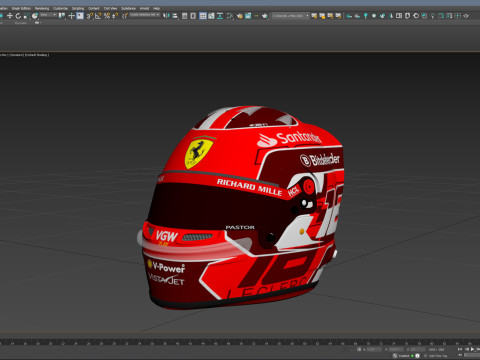The image size is (480, 360).
Task: Toggle the Scene Explorer
Action: tap(184, 16)
